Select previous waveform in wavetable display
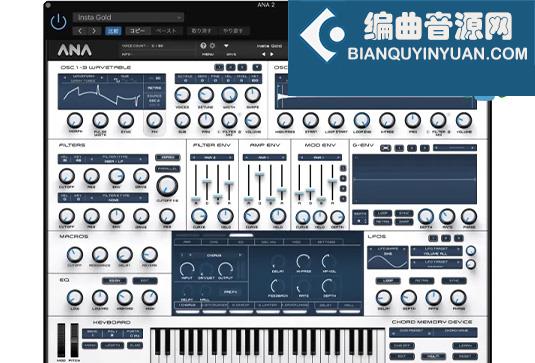535x363 pixels. [65, 78]
